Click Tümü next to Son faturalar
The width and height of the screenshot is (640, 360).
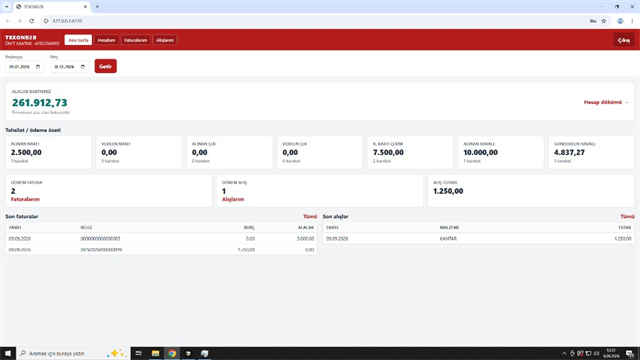[x=310, y=216]
